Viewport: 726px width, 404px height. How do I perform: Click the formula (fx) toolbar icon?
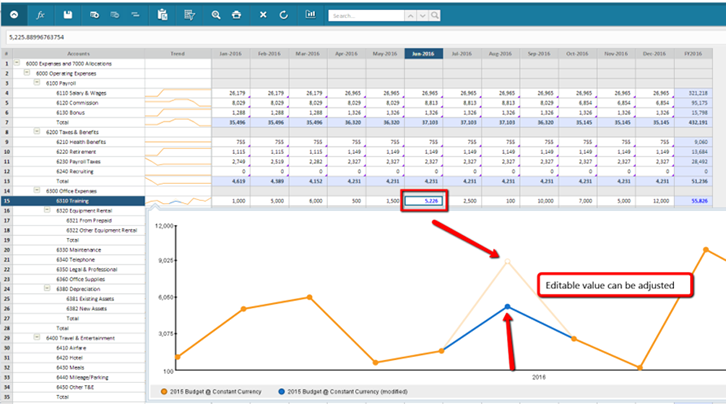click(x=40, y=15)
